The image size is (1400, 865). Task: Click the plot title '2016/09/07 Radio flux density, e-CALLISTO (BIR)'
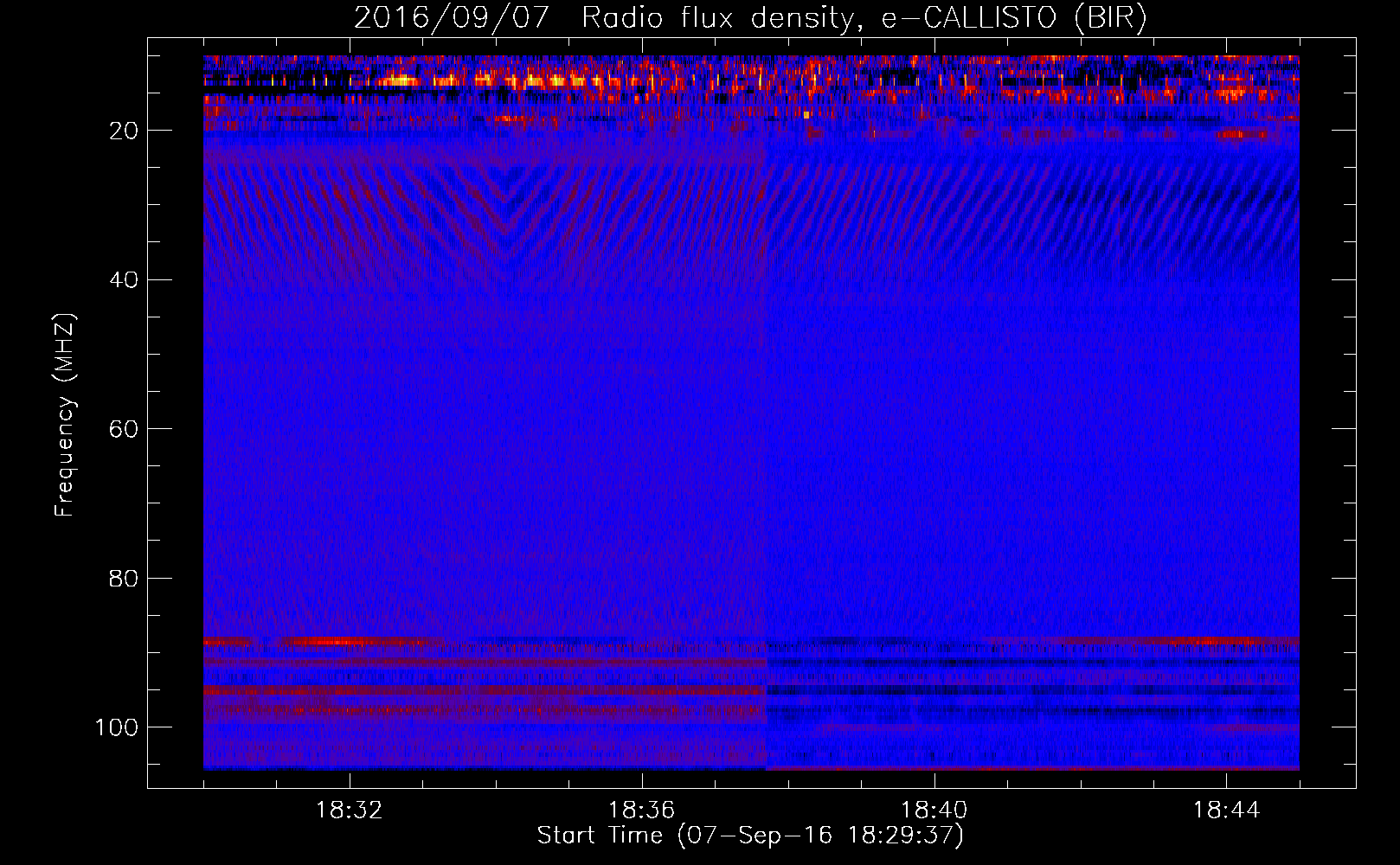[750, 18]
